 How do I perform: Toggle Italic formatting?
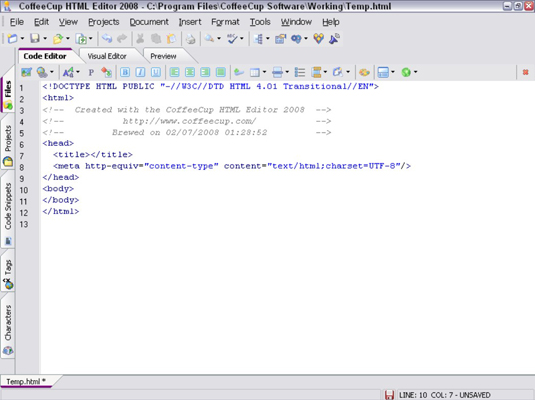point(140,72)
